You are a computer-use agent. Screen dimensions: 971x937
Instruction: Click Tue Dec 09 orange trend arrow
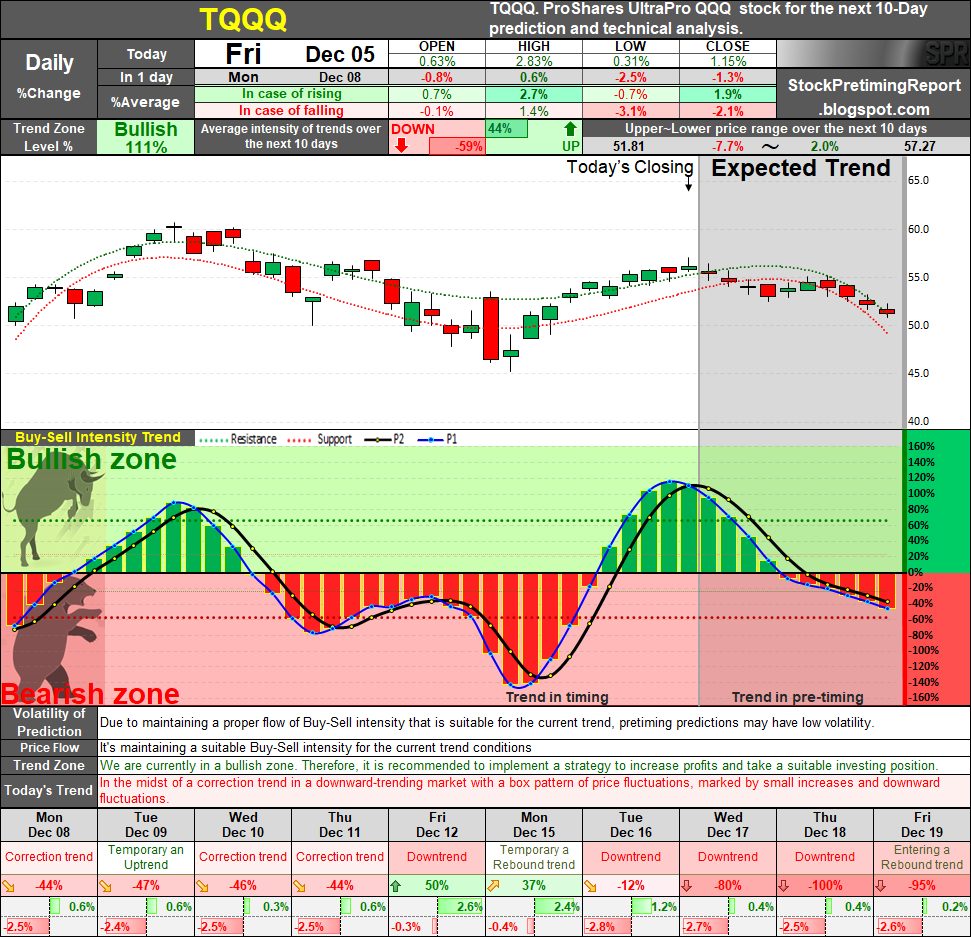(x=105, y=886)
